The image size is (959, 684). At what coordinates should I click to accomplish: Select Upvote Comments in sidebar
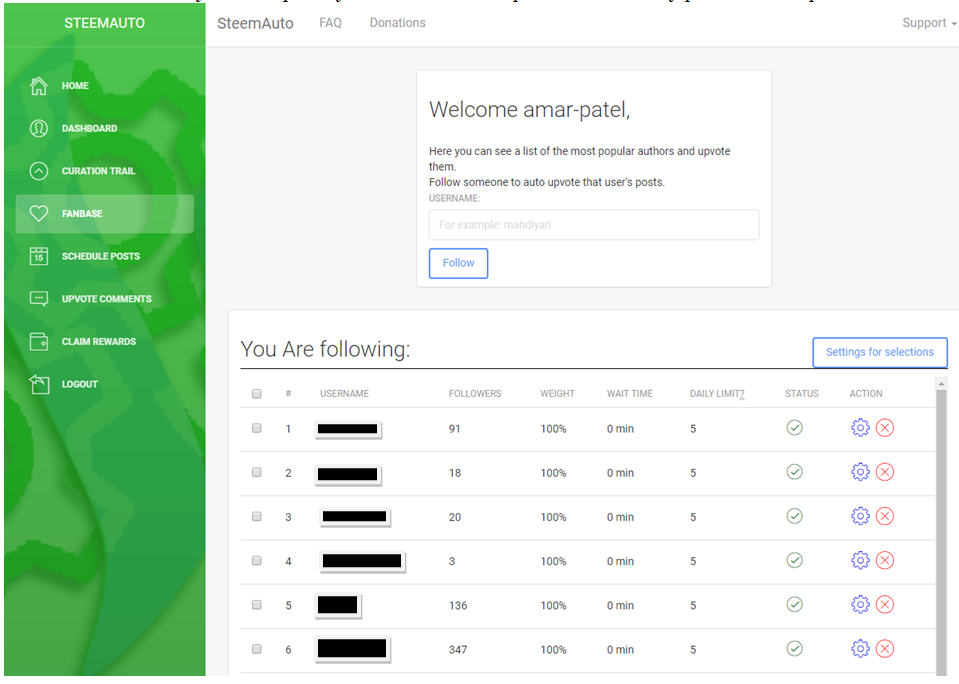point(106,299)
